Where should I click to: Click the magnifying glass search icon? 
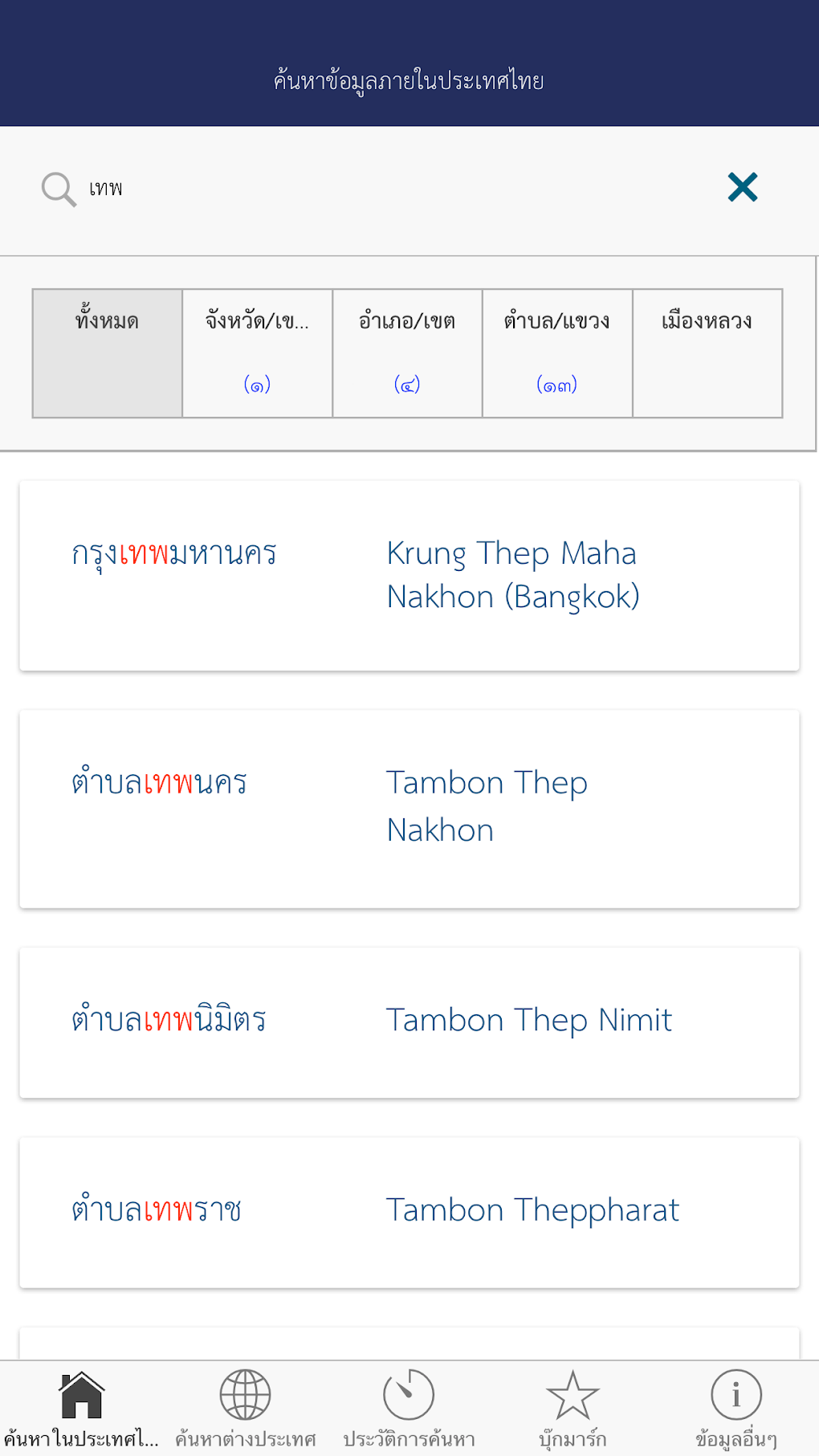tap(59, 190)
